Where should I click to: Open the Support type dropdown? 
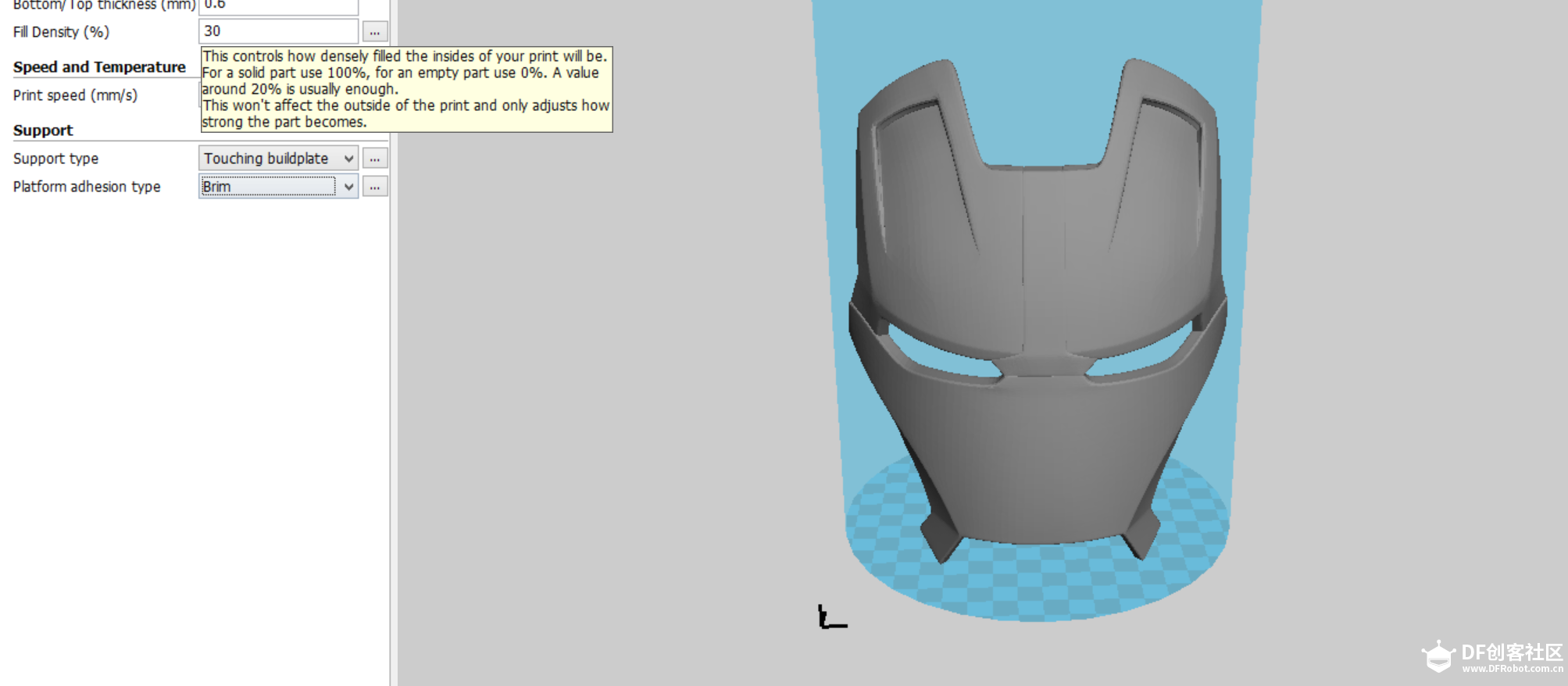(278, 159)
